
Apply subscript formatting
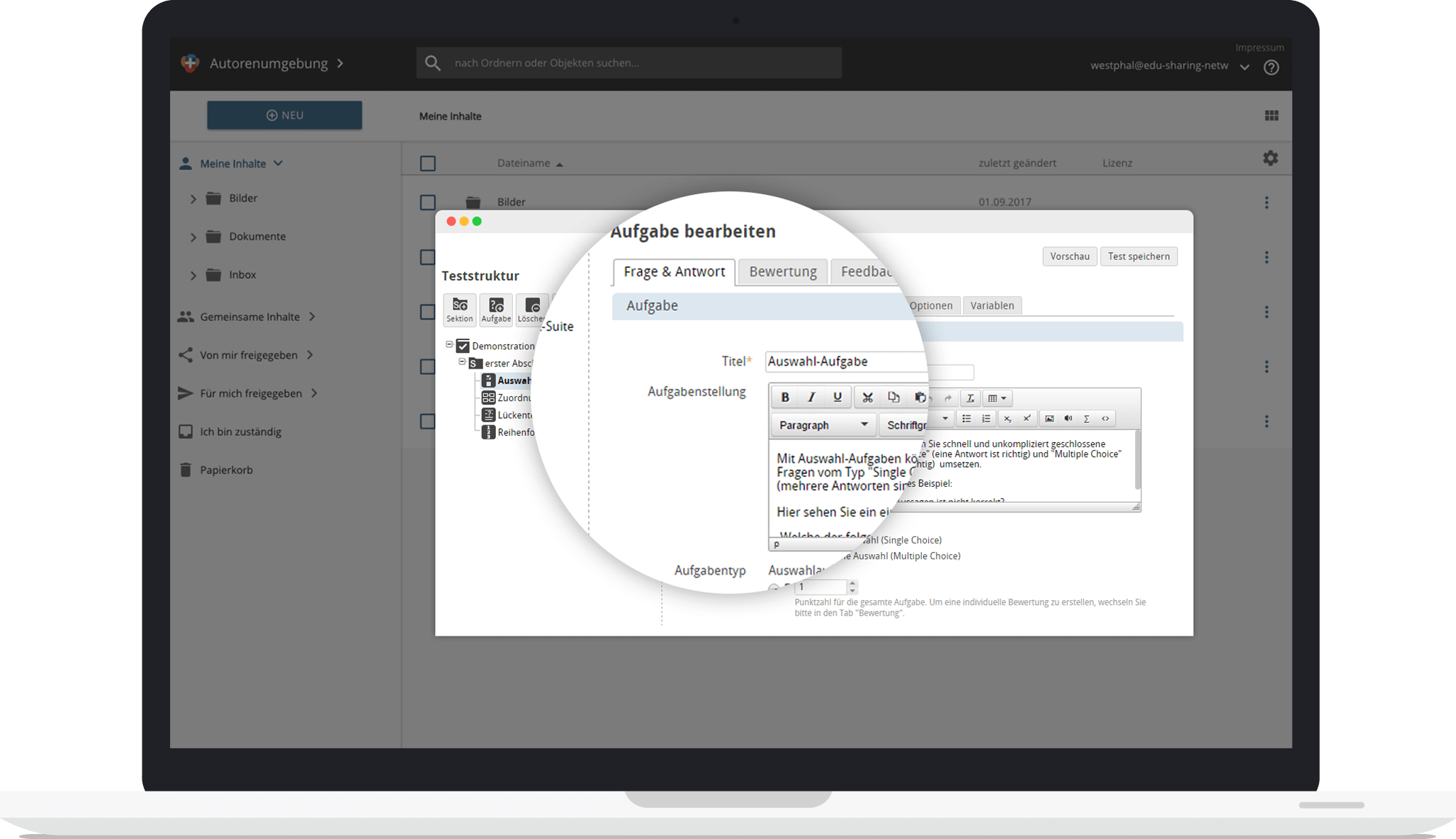click(x=1008, y=419)
